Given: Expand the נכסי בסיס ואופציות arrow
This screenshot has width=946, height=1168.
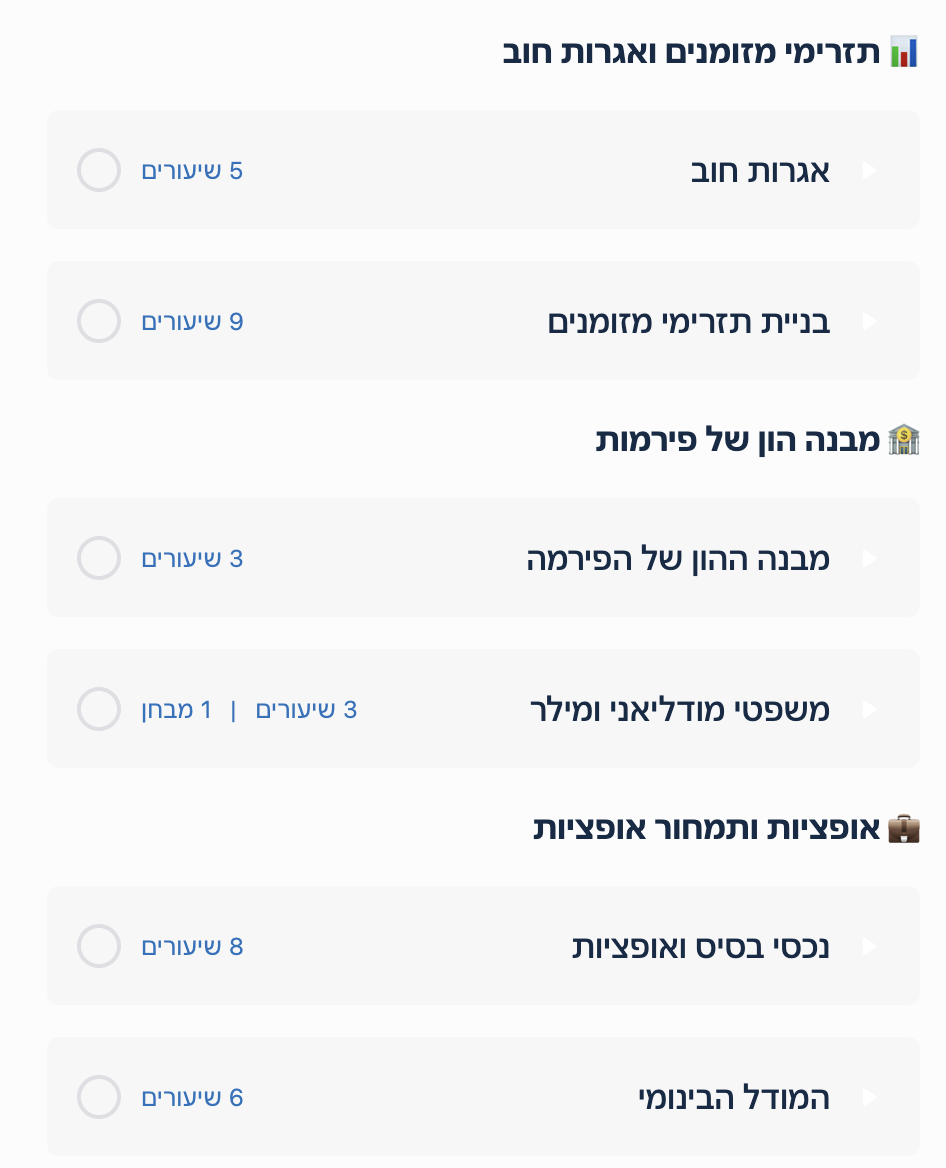Looking at the screenshot, I should (869, 947).
